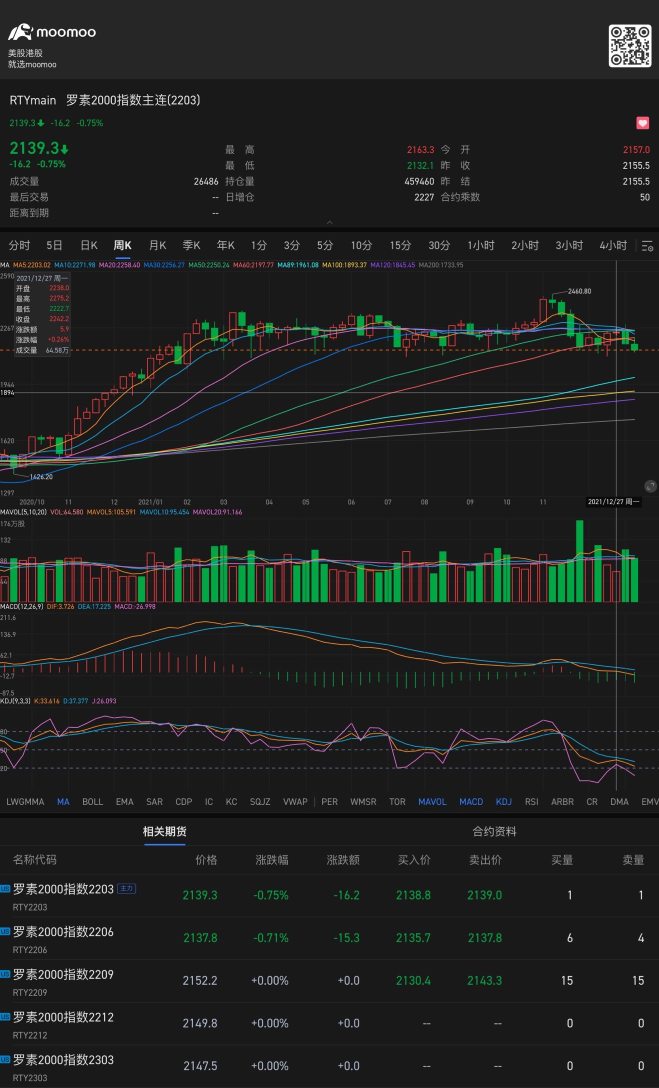Open the 罗素2000指数2212 contract row
The height and width of the screenshot is (1088, 659).
click(x=330, y=1024)
